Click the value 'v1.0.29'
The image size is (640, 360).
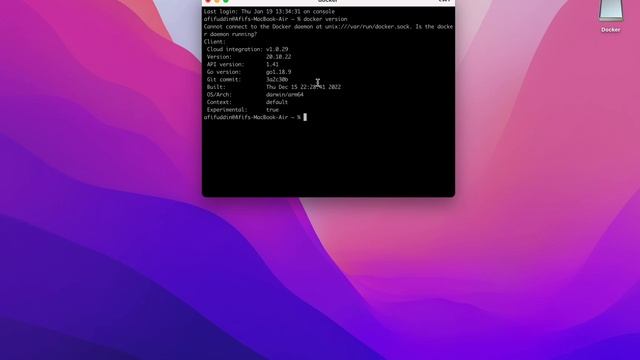point(277,49)
